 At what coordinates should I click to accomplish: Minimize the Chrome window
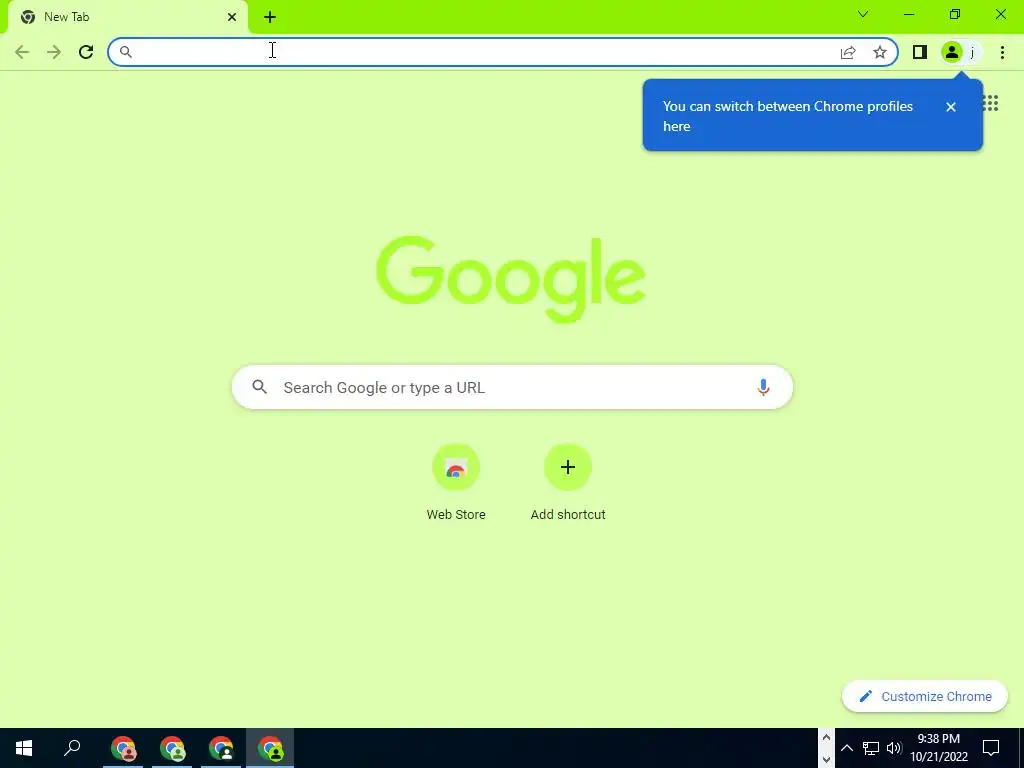[909, 14]
